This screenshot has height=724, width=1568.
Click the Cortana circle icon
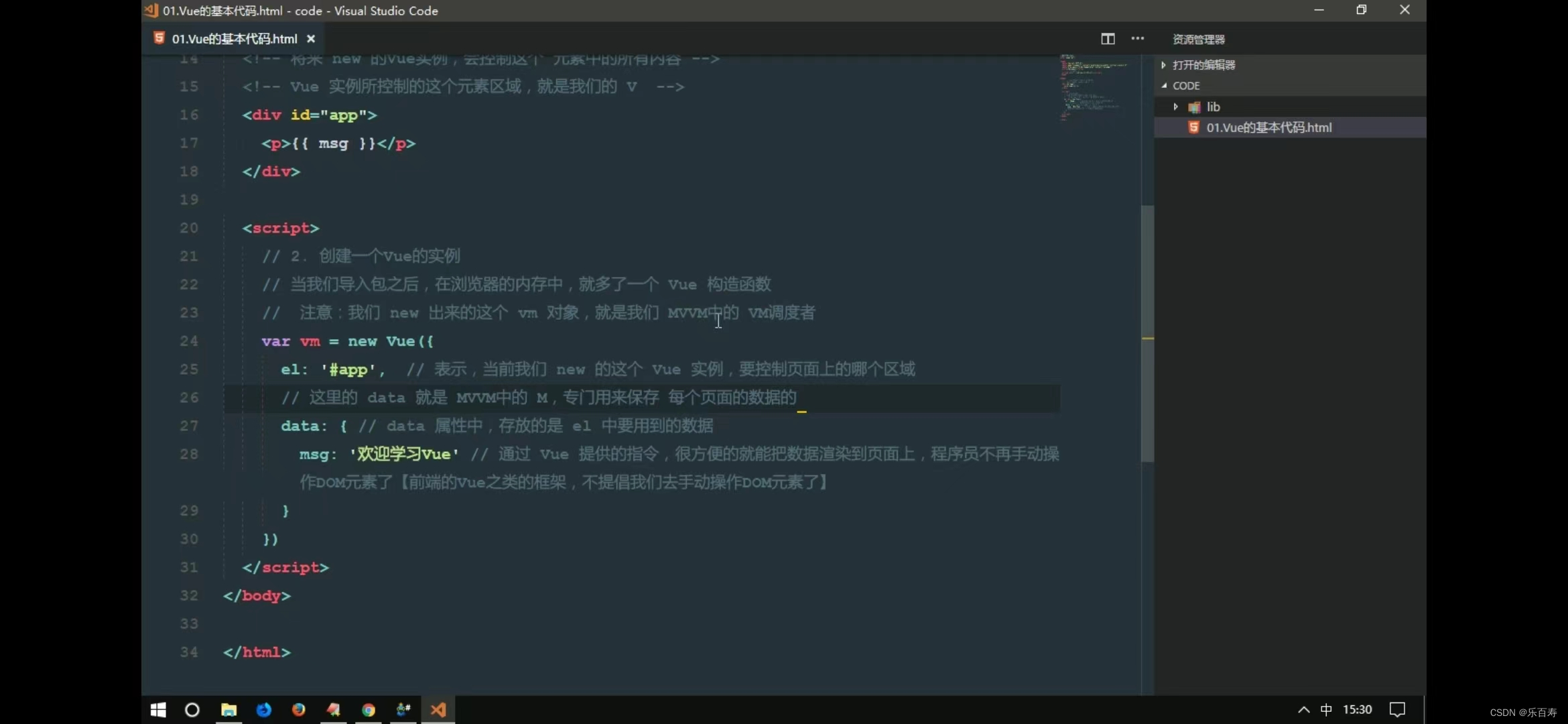(192, 710)
